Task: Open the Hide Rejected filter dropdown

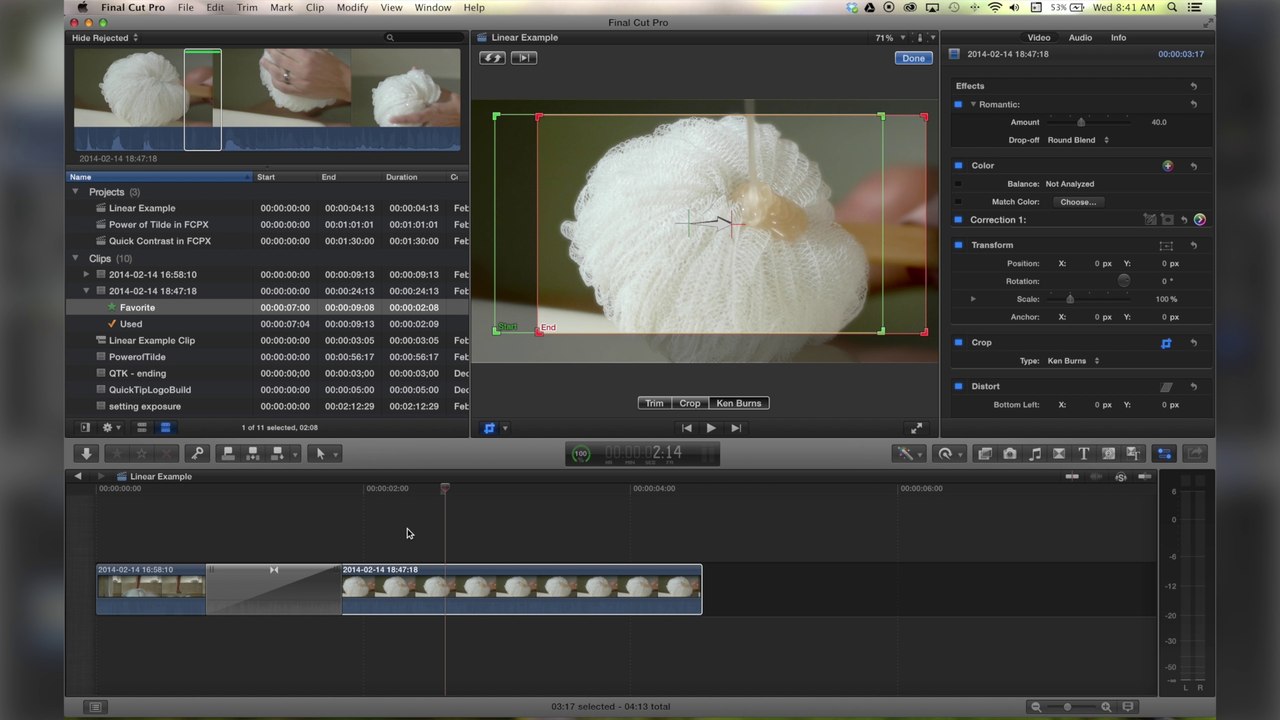Action: tap(105, 38)
